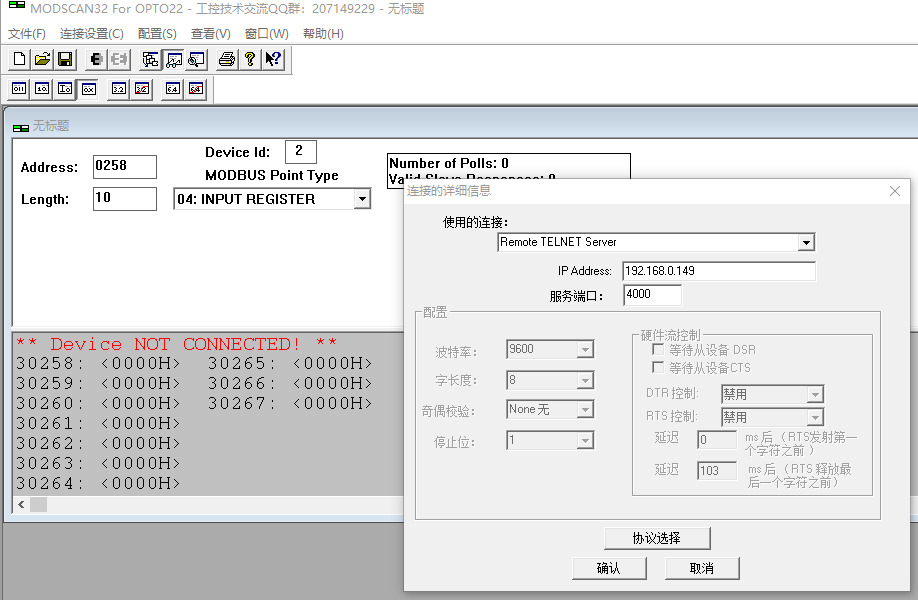Select the hexadecimal display format icon
Screen dimensions: 918x600
88,89
